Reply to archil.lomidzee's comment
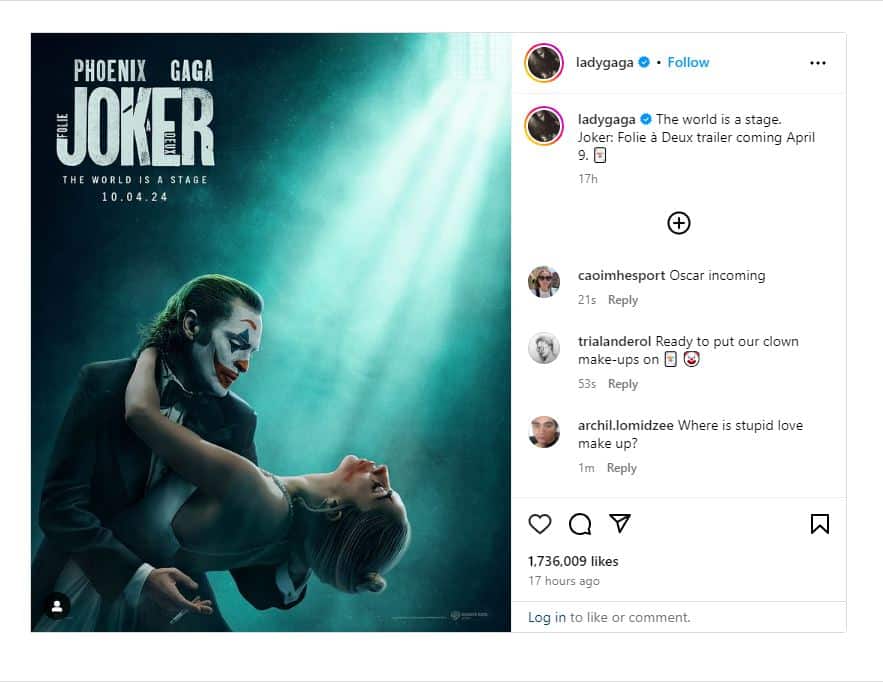Screen dimensions: 883x682 pyautogui.click(x=621, y=468)
